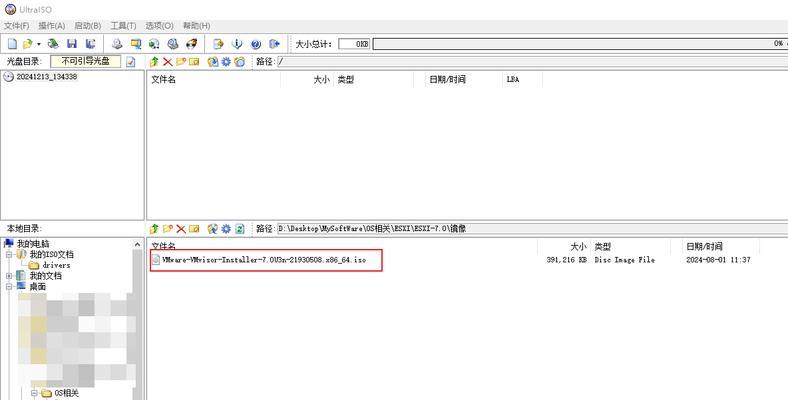Select the 20241213_134338 disc tree item
The image size is (788, 400).
click(x=41, y=77)
